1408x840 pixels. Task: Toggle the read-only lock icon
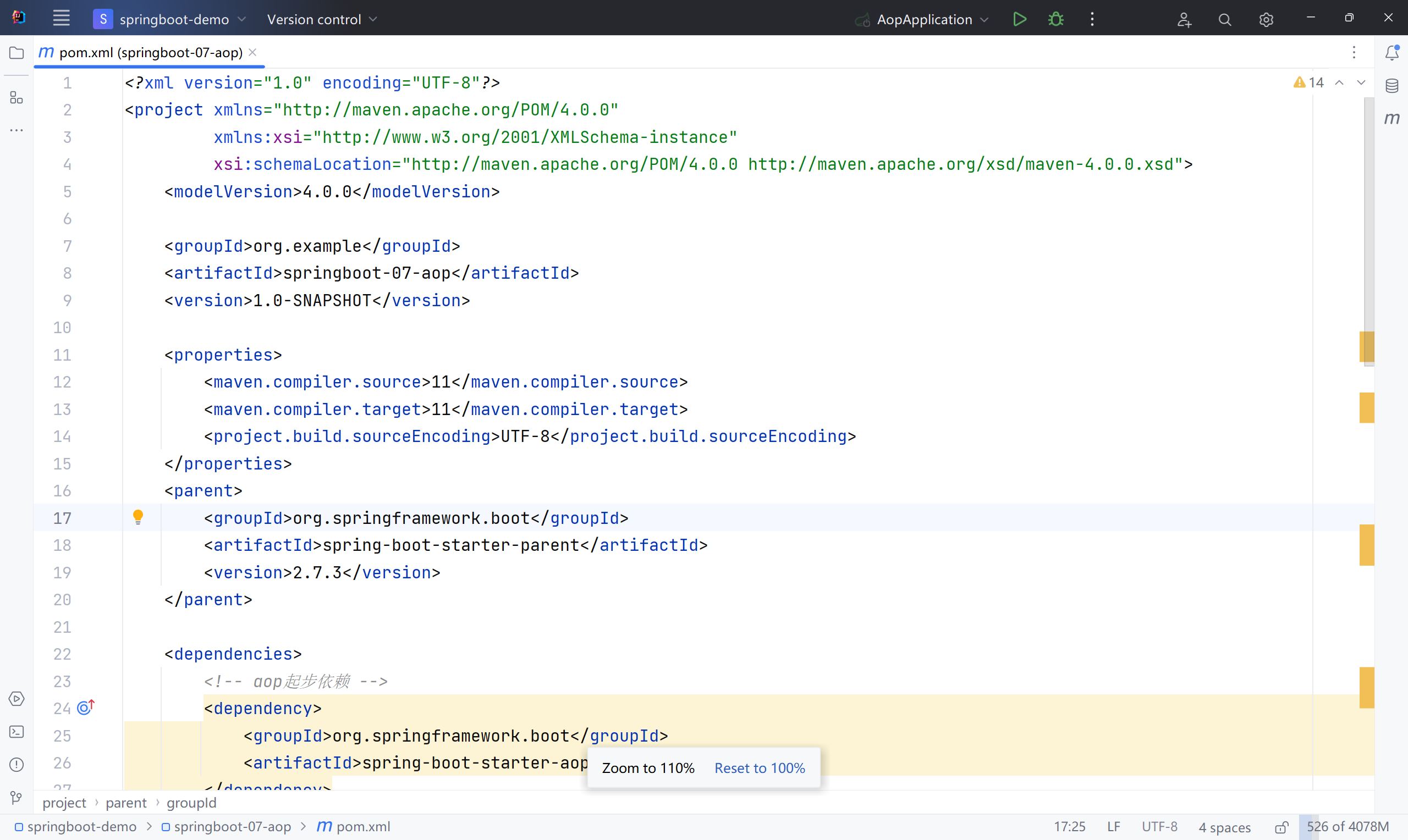(x=1281, y=827)
